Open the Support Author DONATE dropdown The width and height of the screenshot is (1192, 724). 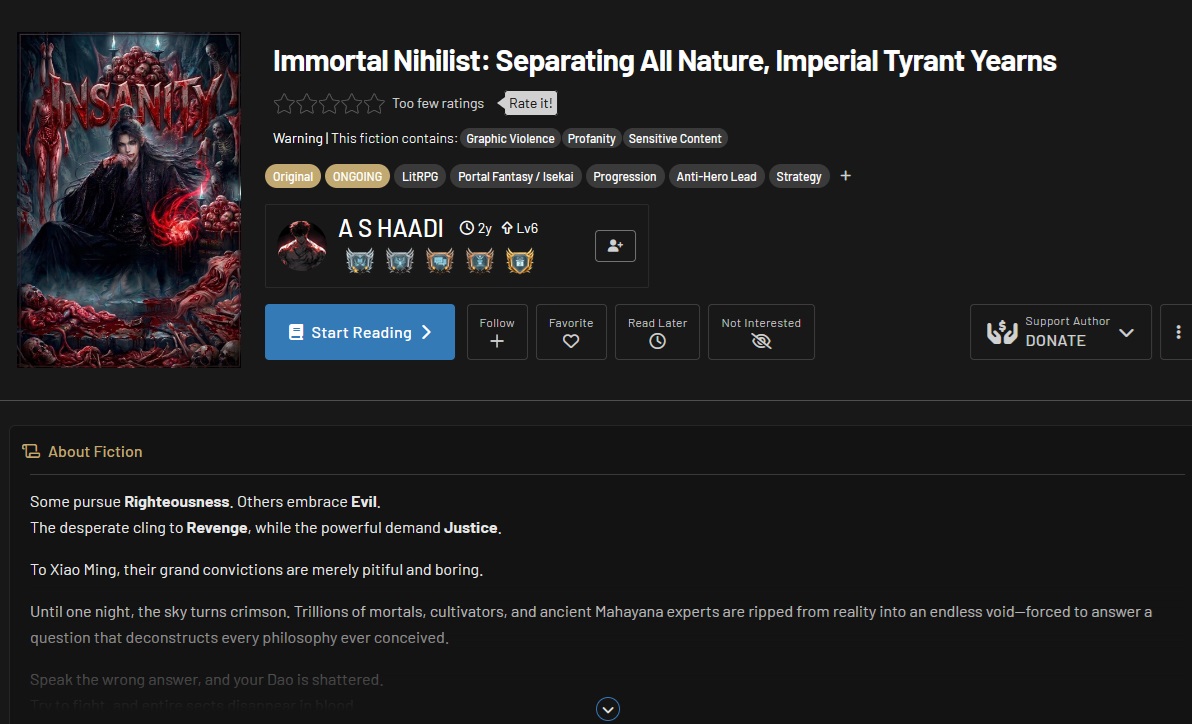(x=1060, y=332)
